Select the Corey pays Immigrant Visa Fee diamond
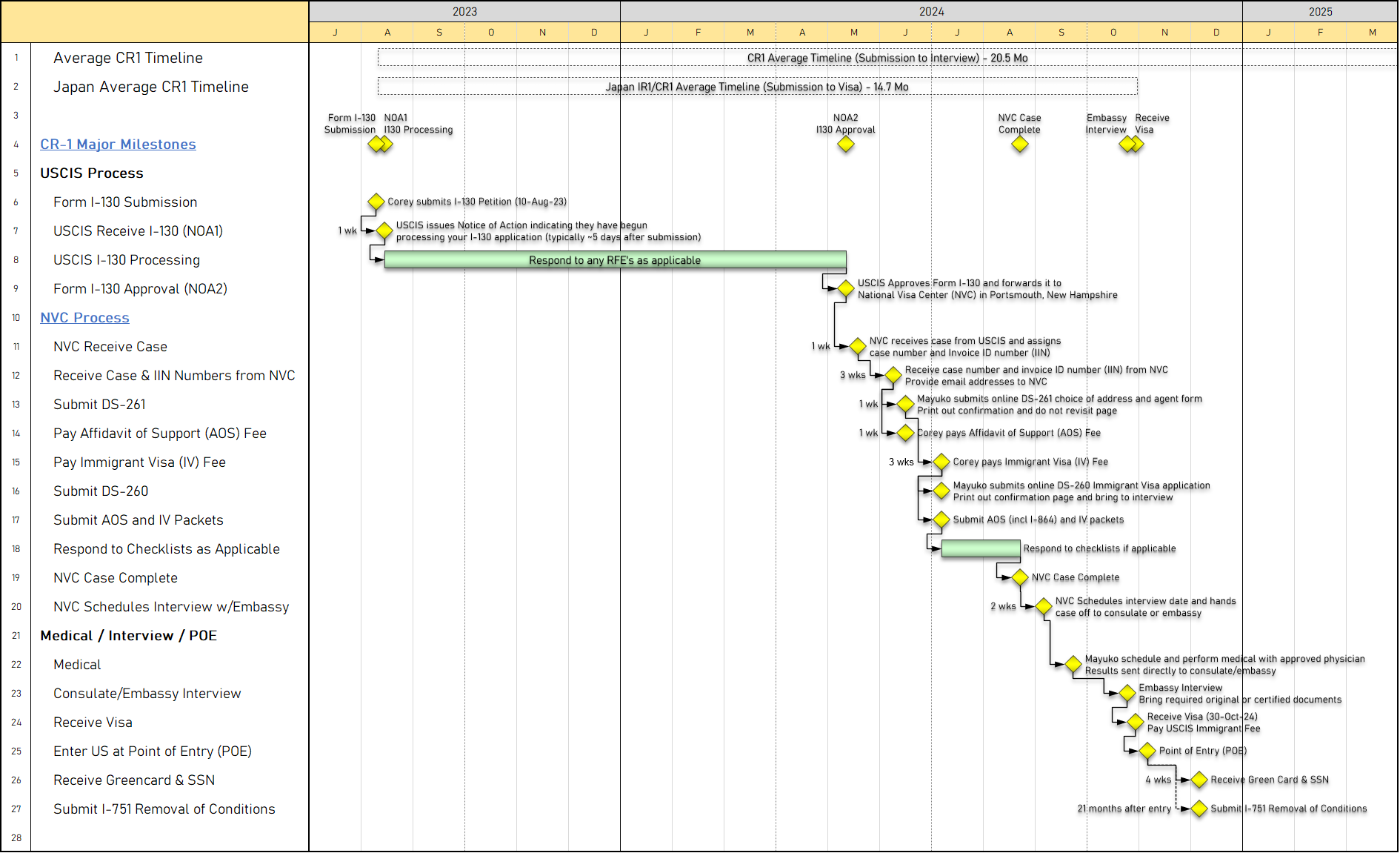This screenshot has width=1400, height=853. (941, 462)
